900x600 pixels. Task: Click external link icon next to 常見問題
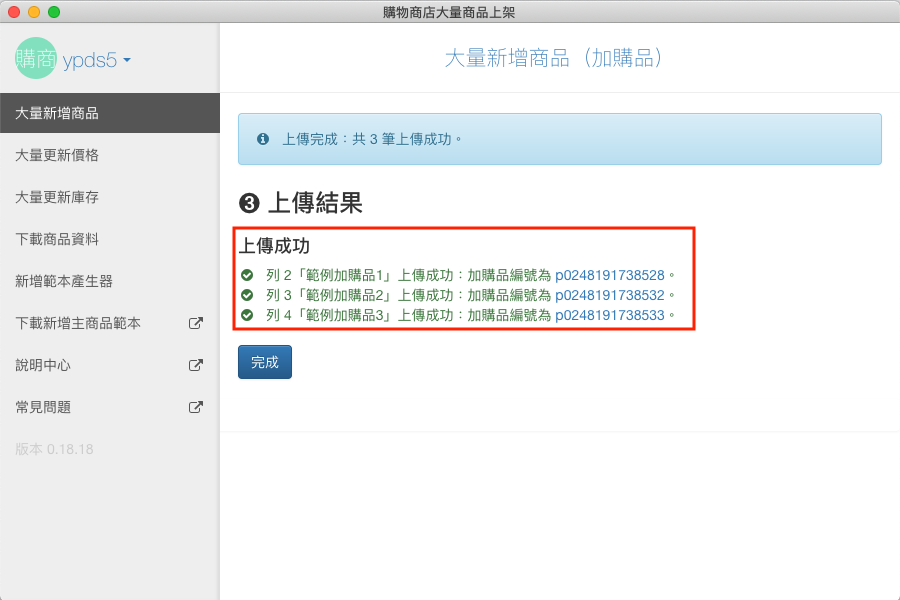[x=196, y=407]
